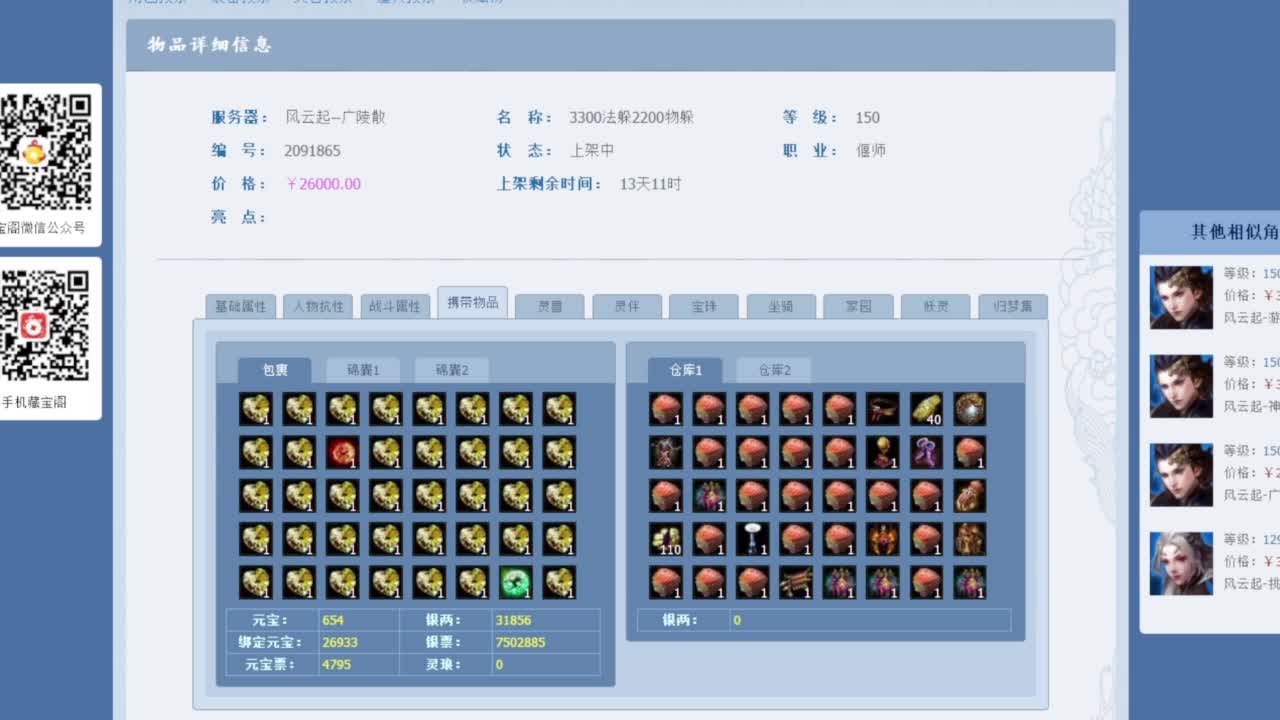Select the remaining time 13天11时
The width and height of the screenshot is (1280, 720).
(x=650, y=184)
